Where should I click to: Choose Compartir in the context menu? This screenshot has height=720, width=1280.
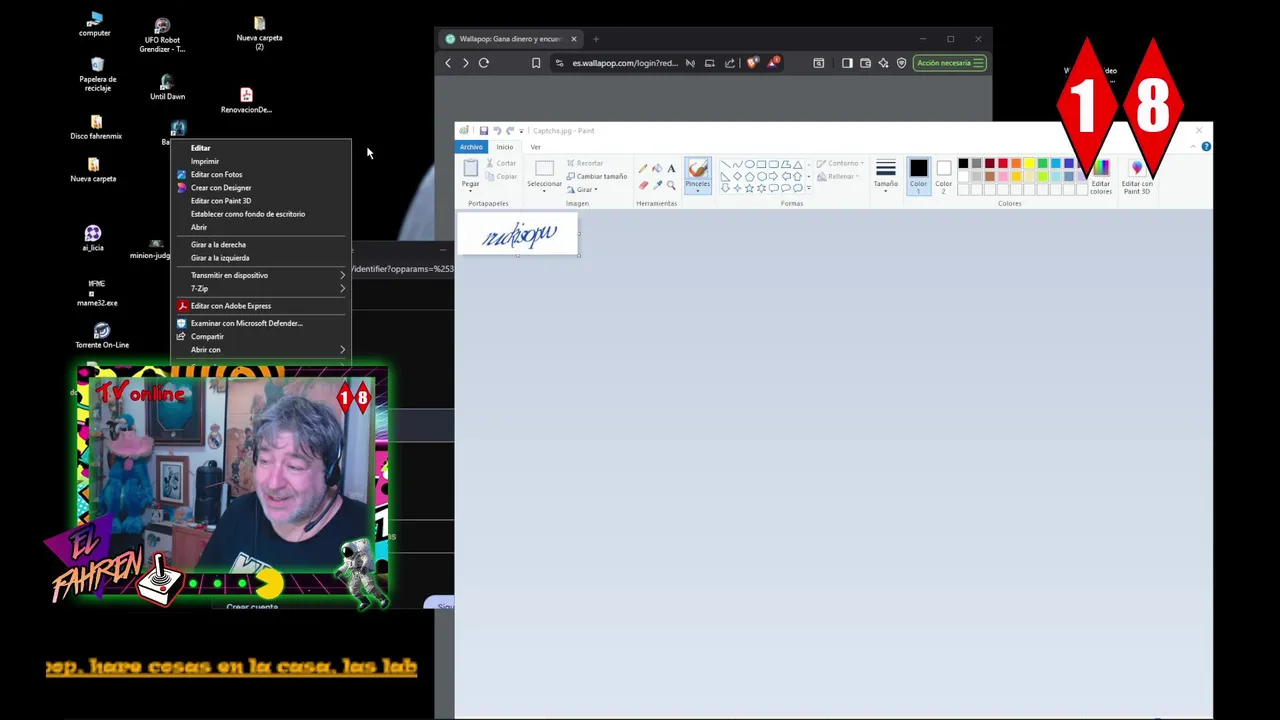pos(261,336)
